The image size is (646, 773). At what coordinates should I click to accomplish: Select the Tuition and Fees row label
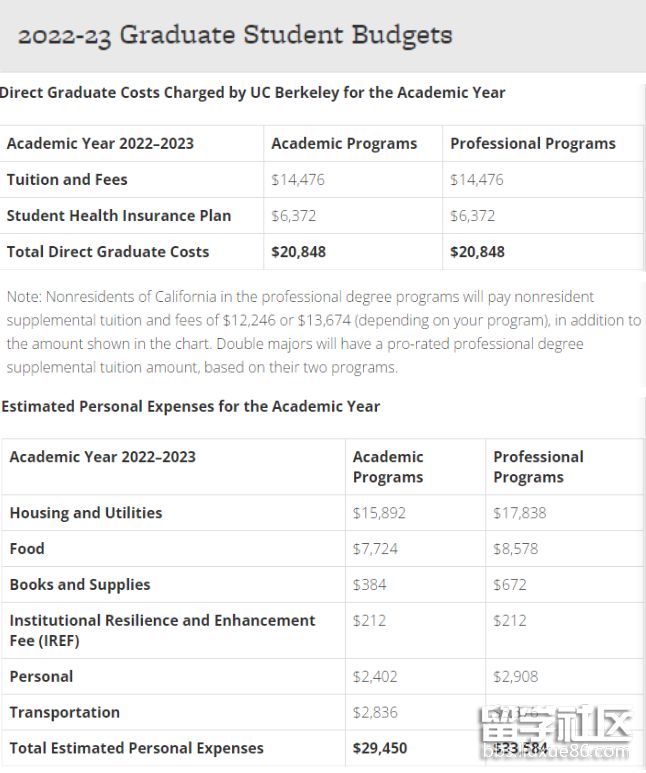click(x=67, y=180)
